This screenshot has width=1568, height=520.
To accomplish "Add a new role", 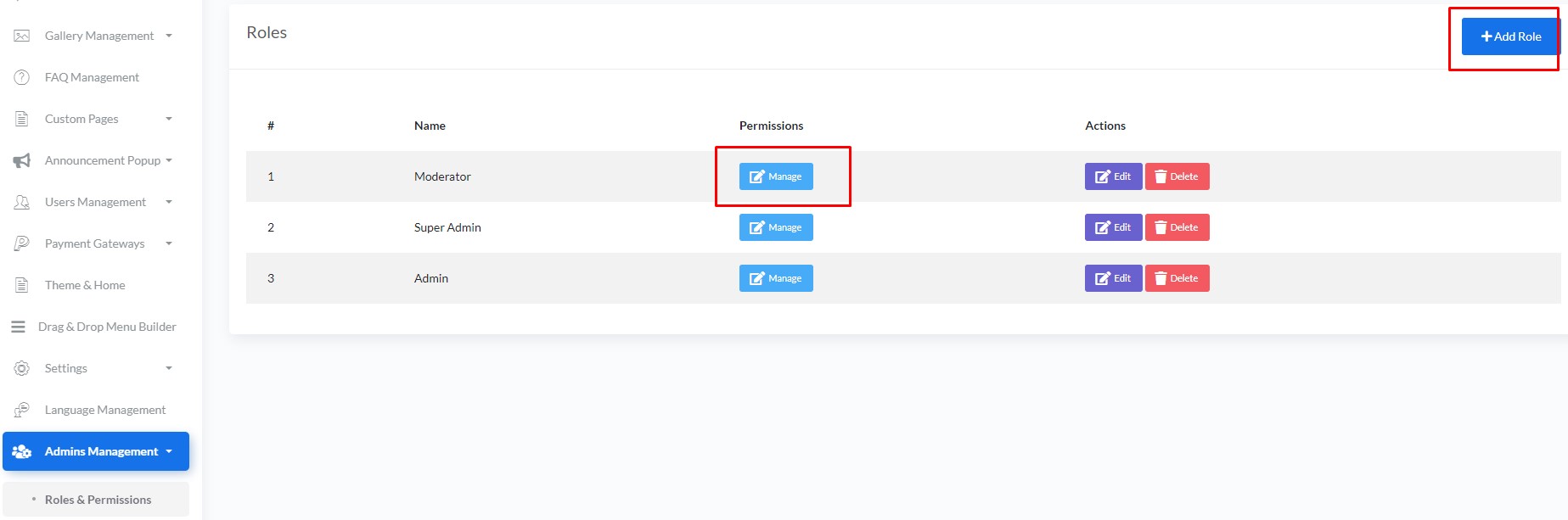I will point(1510,36).
